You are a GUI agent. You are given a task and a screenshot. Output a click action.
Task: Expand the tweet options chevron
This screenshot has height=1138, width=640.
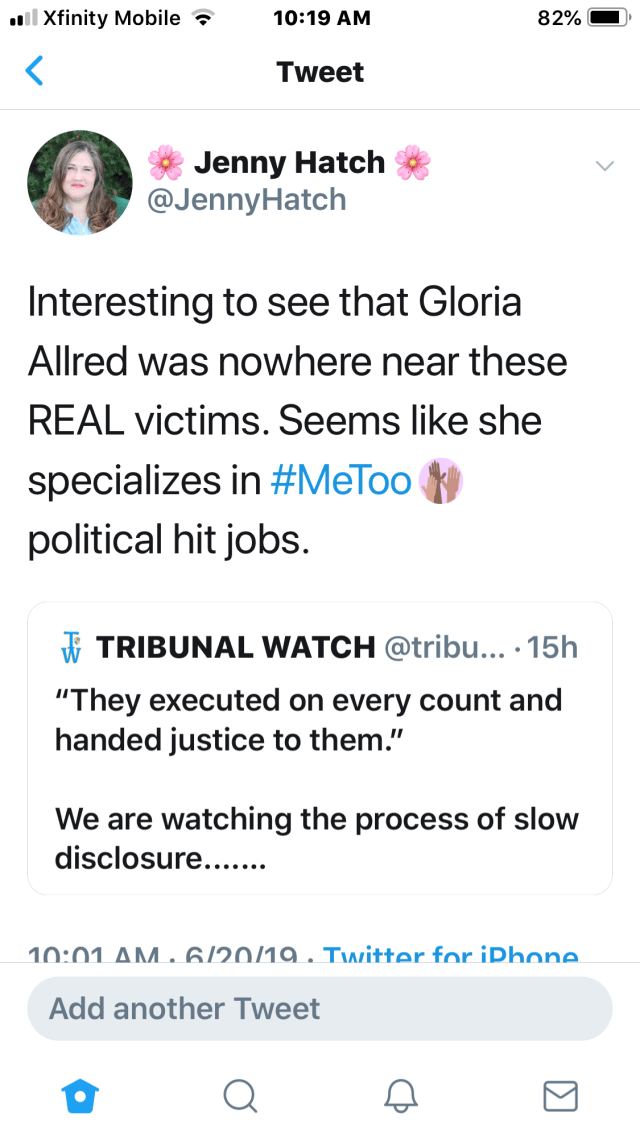click(x=604, y=165)
